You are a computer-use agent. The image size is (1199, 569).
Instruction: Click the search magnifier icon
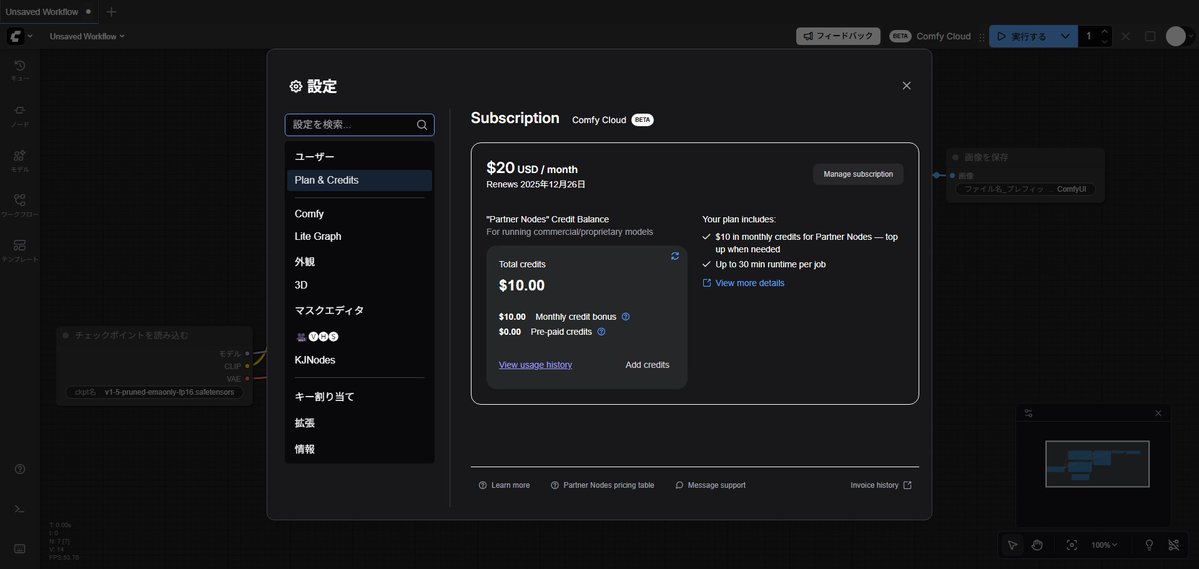click(x=422, y=125)
